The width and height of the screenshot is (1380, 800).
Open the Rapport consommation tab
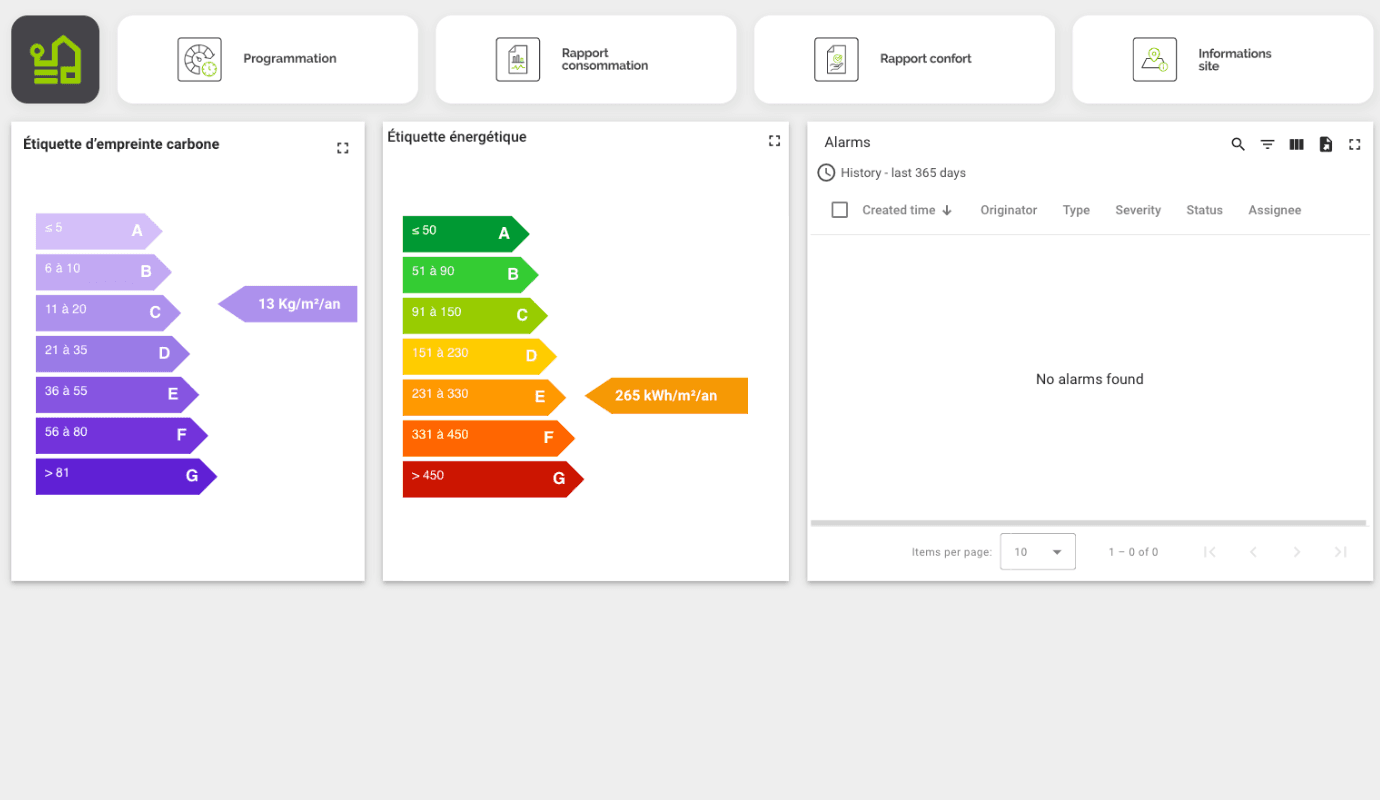click(586, 59)
